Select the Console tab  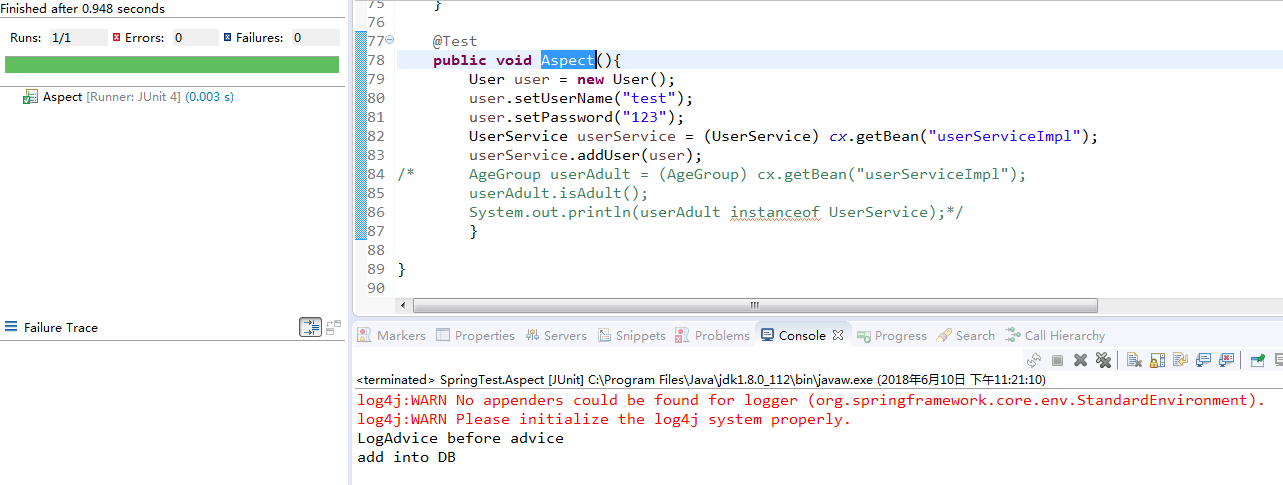click(x=802, y=336)
